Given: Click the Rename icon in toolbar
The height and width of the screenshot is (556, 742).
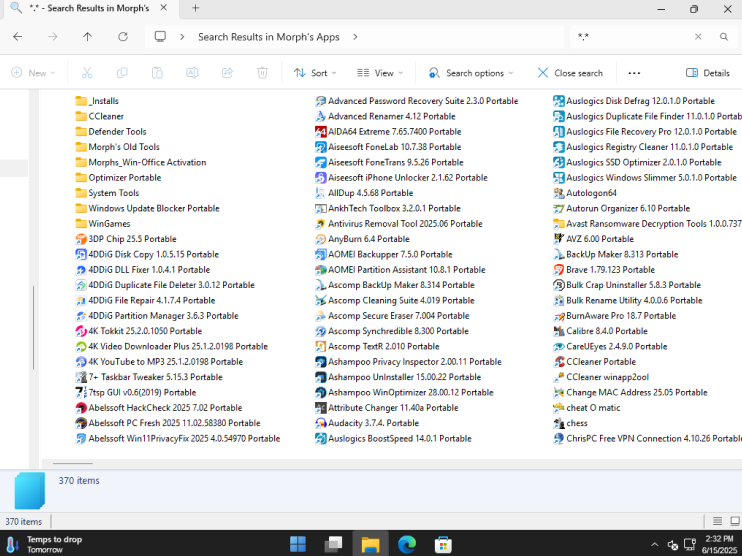Looking at the screenshot, I should (192, 73).
